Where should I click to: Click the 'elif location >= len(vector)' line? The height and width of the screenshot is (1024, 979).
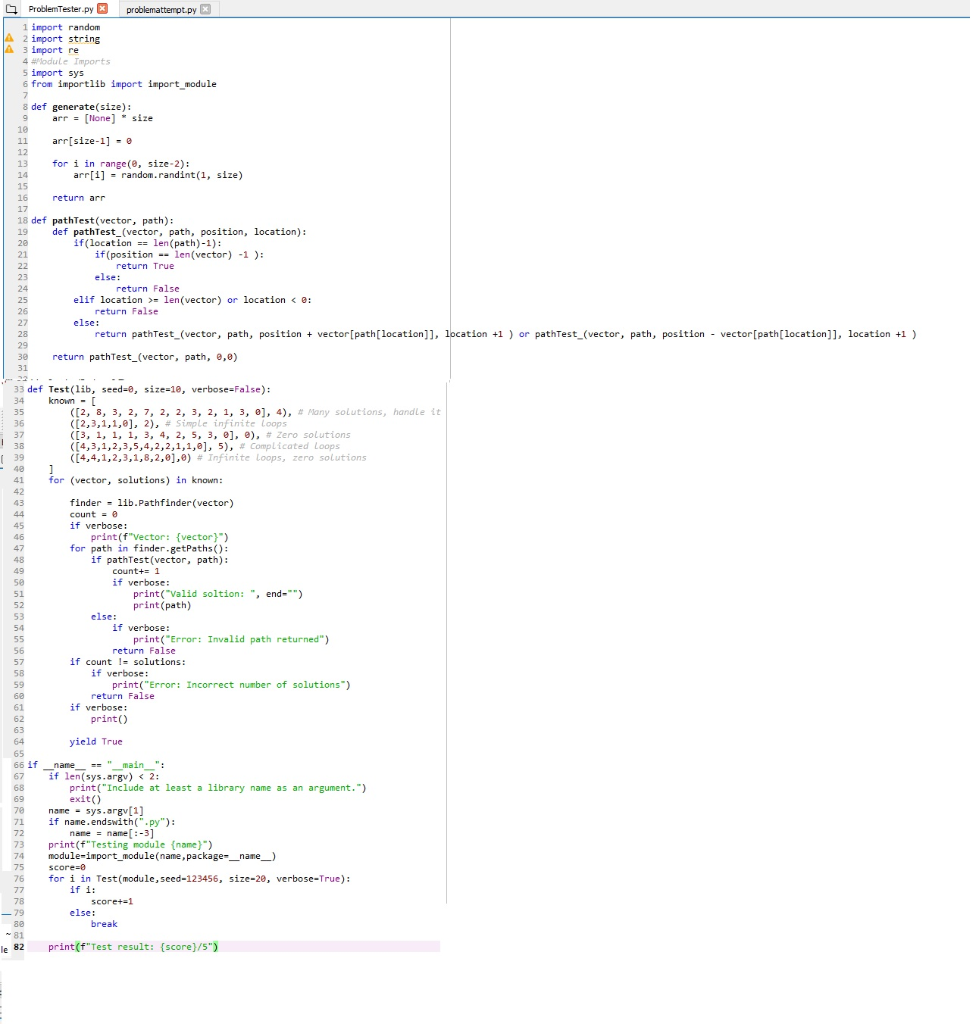click(193, 300)
